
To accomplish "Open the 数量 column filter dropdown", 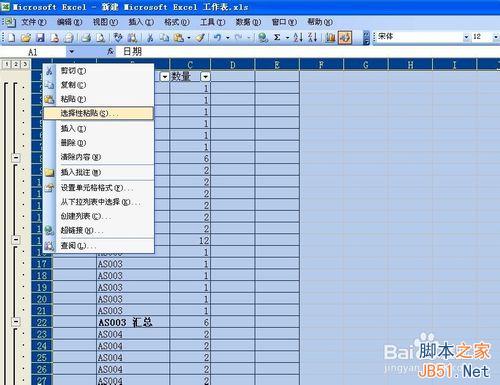I will pos(205,77).
